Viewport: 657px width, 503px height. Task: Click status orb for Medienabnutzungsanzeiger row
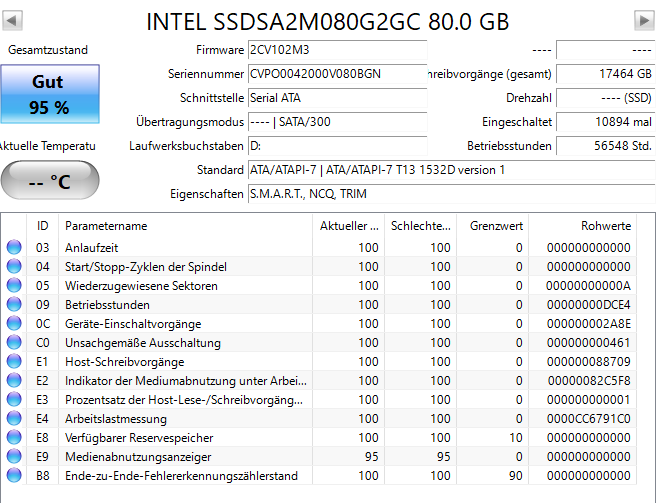14,456
